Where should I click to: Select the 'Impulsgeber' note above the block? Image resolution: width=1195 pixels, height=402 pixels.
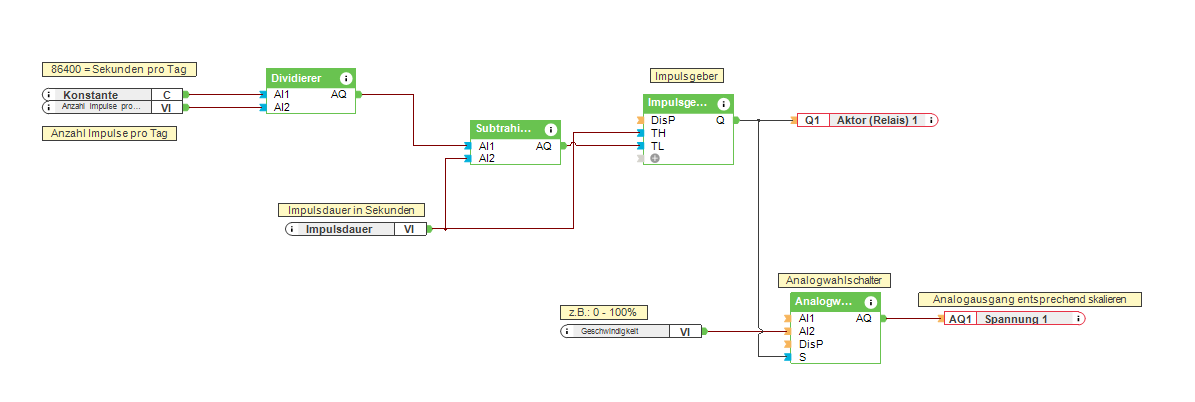[687, 76]
